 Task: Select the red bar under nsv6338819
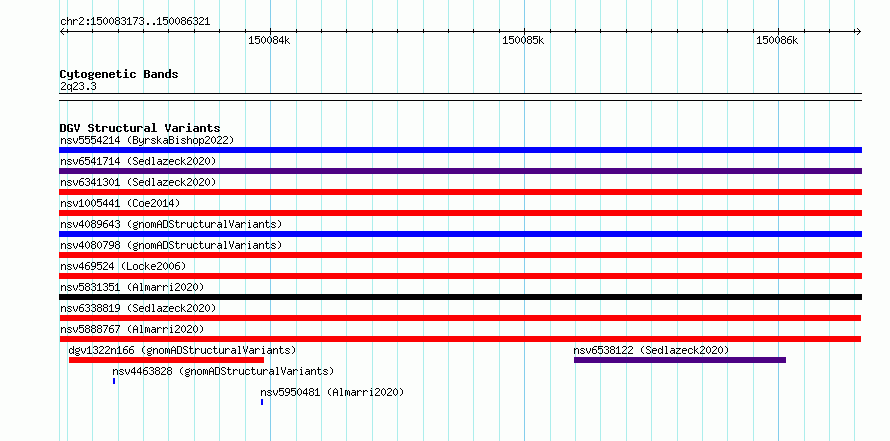tap(460, 318)
